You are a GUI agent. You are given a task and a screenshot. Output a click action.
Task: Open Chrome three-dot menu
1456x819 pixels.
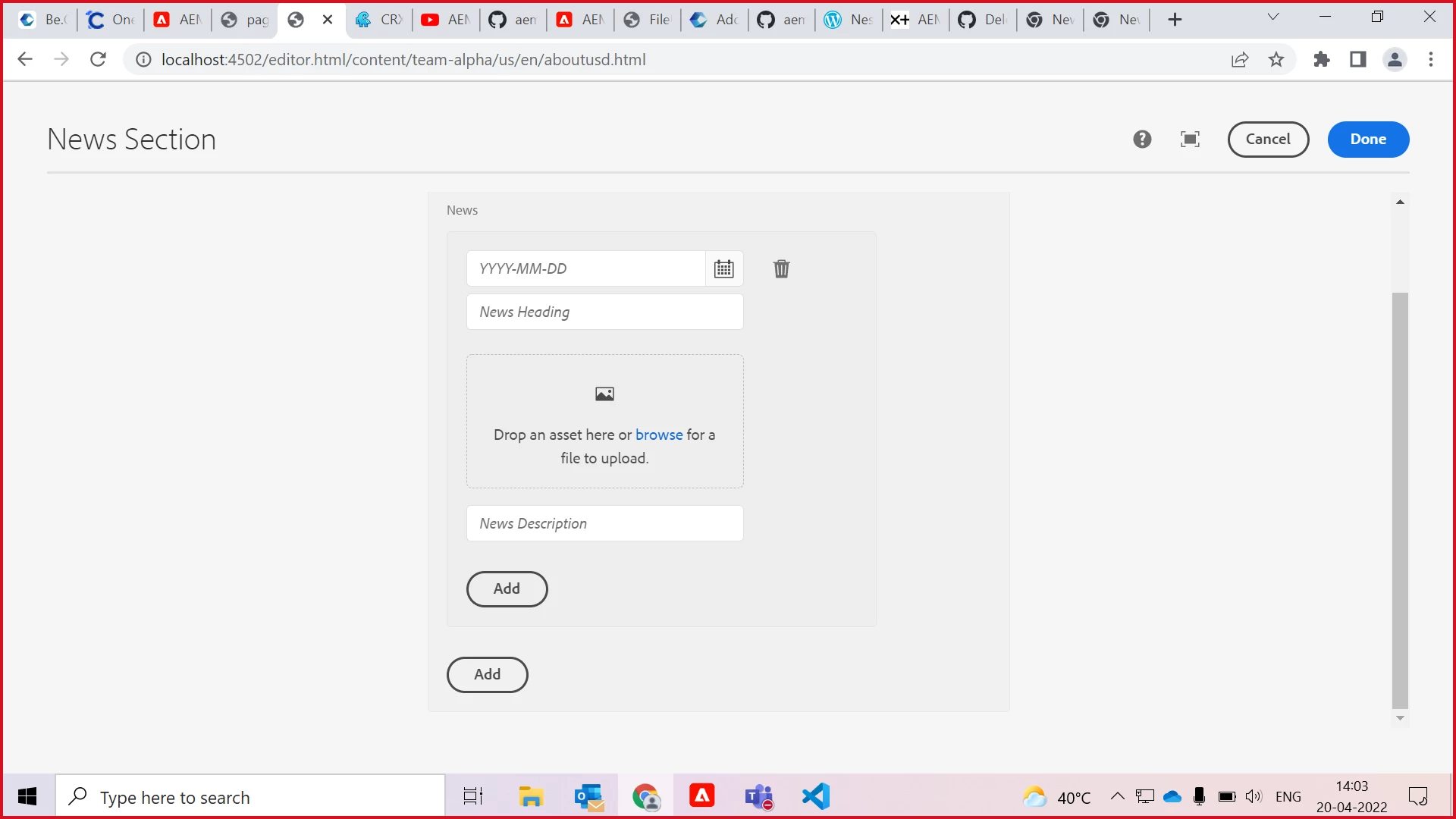pos(1431,60)
